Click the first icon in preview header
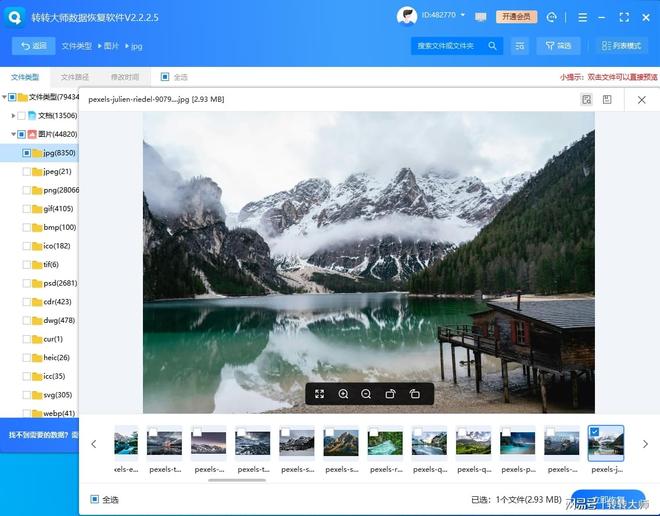 586,99
